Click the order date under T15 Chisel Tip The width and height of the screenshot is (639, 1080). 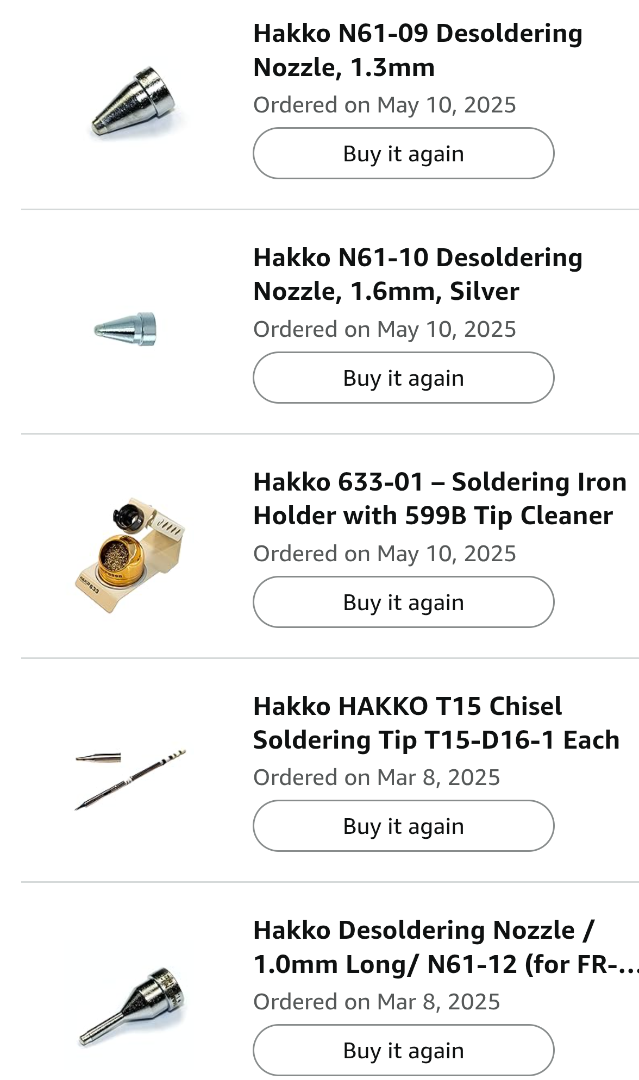[x=376, y=777]
